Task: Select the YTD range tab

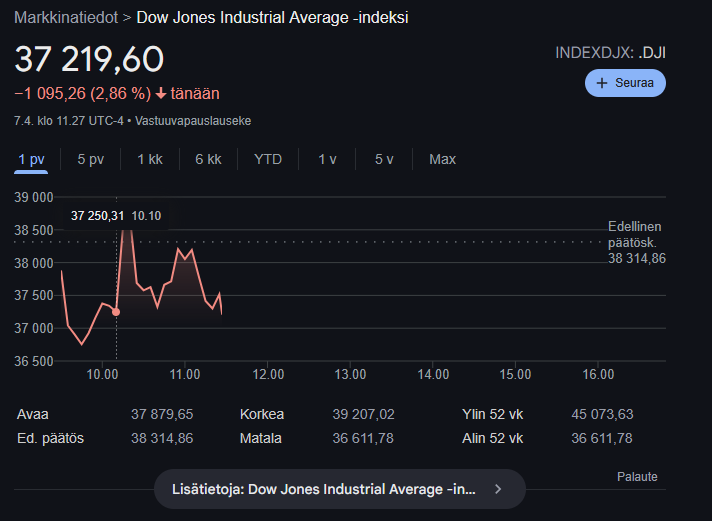Action: click(268, 159)
